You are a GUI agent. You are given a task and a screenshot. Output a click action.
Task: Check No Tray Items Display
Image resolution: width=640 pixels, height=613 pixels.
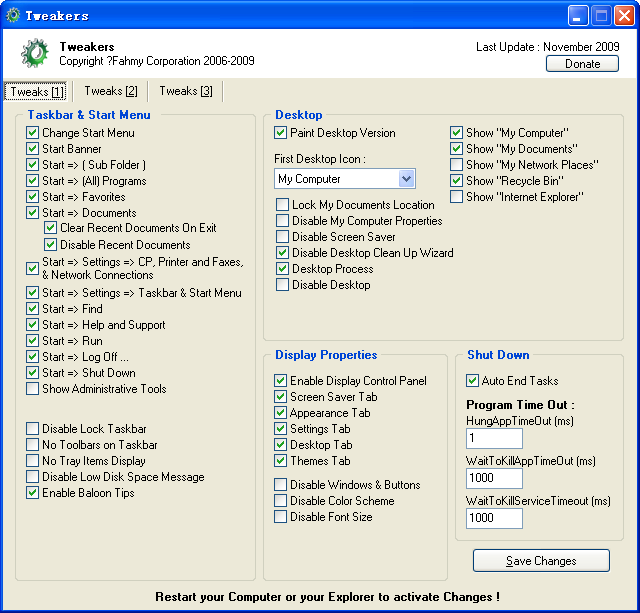tap(32, 461)
